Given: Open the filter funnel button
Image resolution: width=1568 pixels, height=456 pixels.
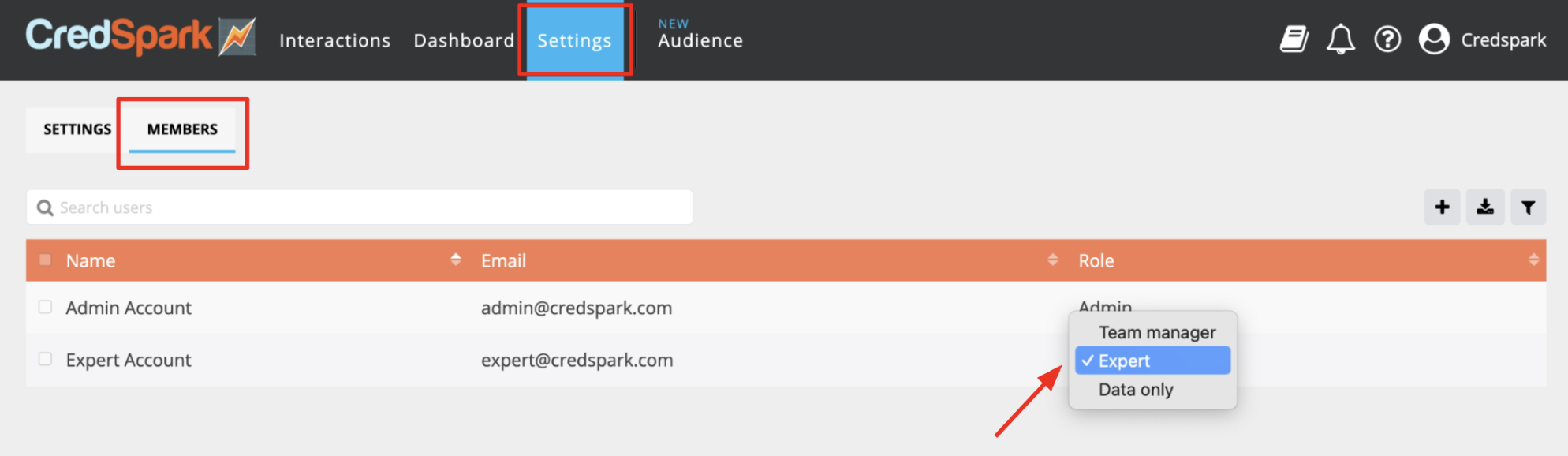Looking at the screenshot, I should (x=1528, y=207).
